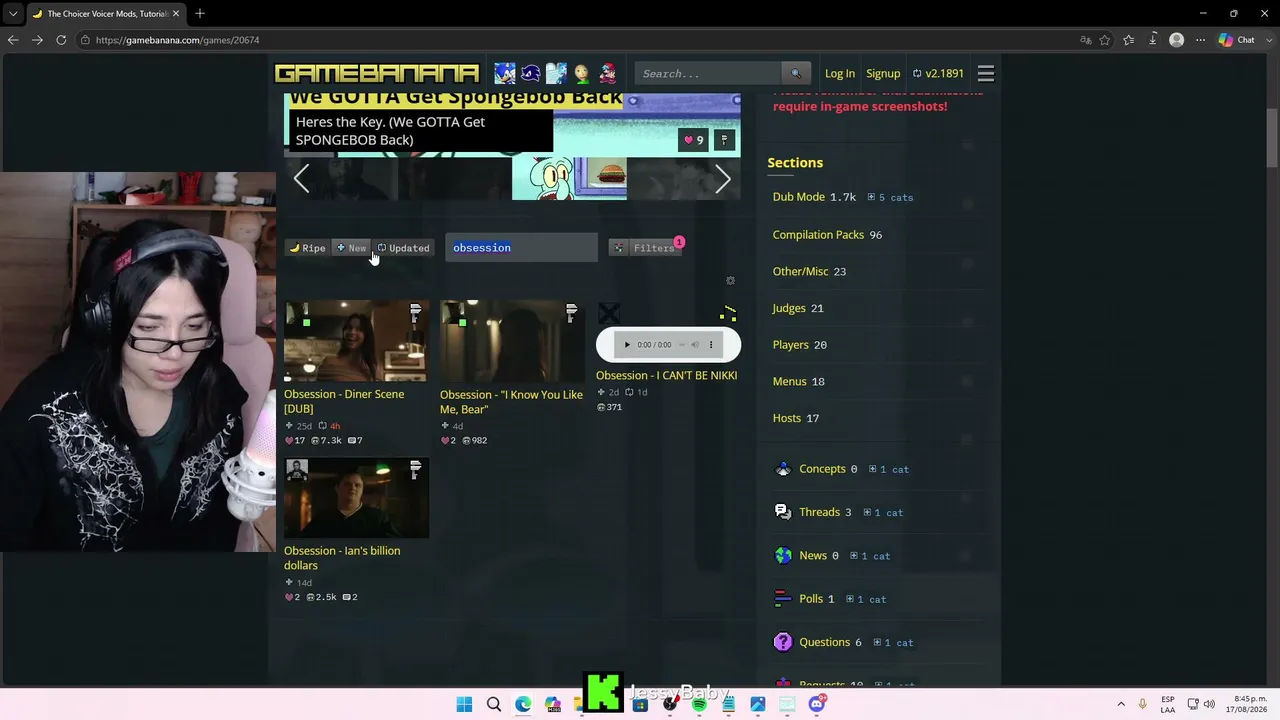Go to previous featured slide

coord(301,179)
